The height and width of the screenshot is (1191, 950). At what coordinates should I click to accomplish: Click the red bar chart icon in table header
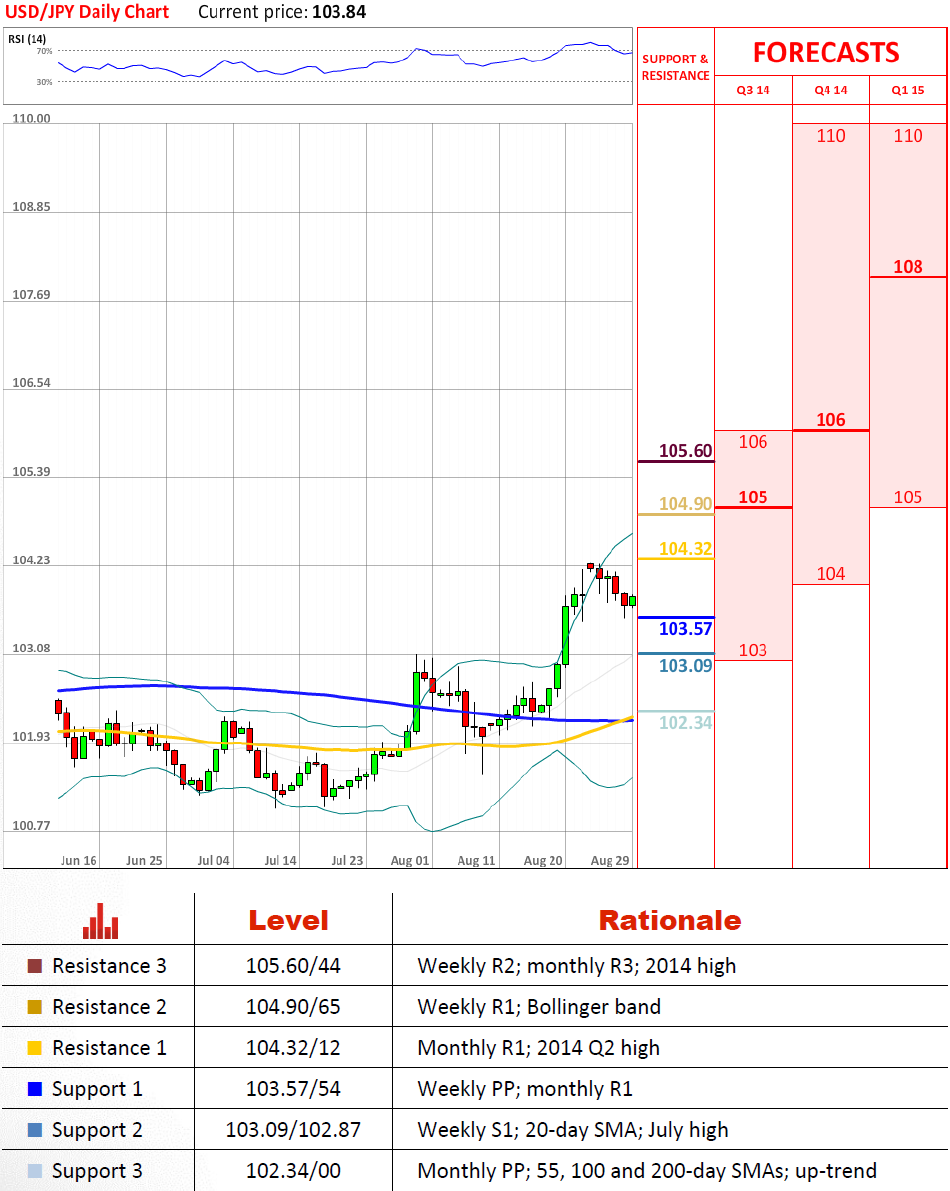point(100,921)
